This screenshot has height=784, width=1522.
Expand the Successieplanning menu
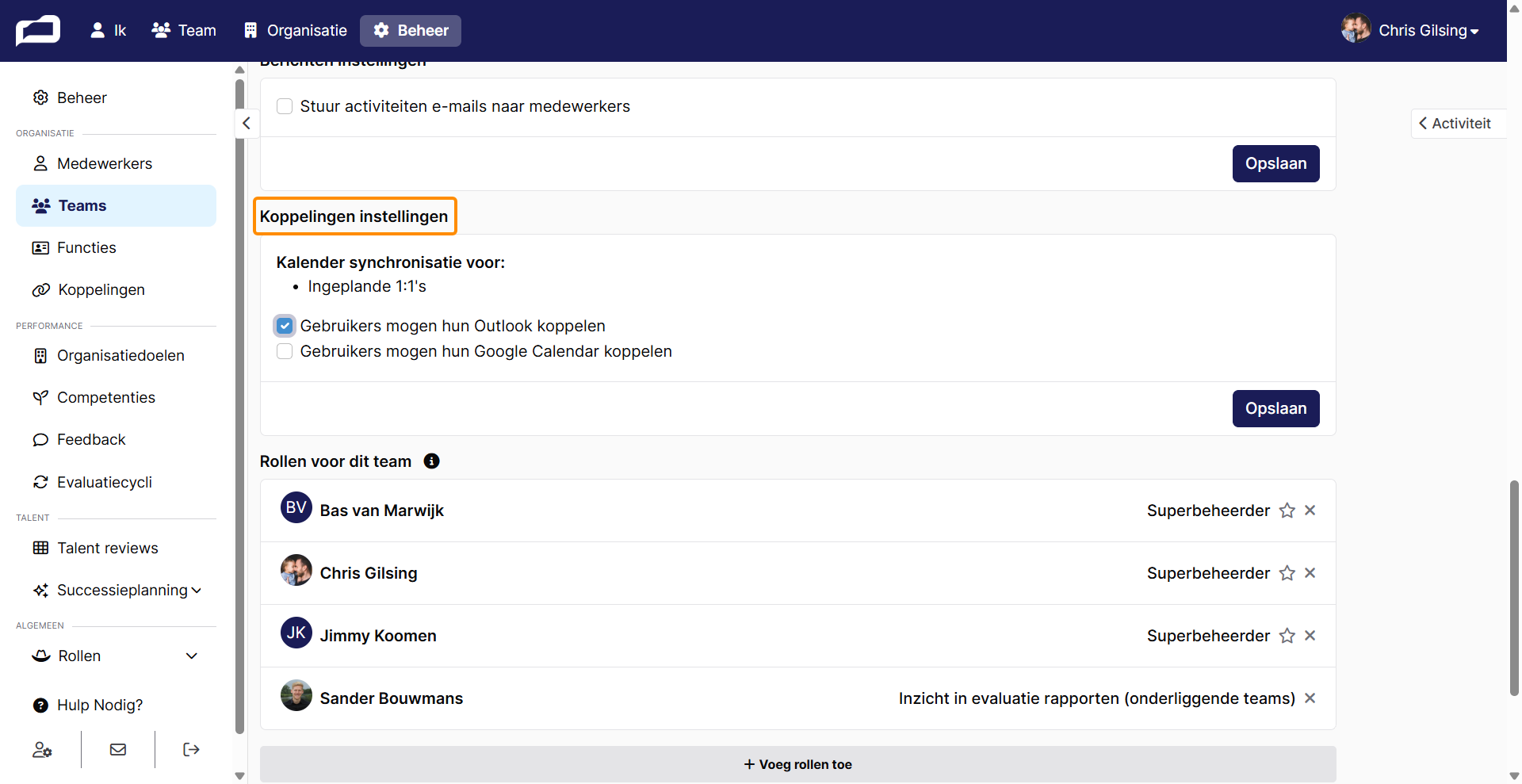[x=116, y=590]
